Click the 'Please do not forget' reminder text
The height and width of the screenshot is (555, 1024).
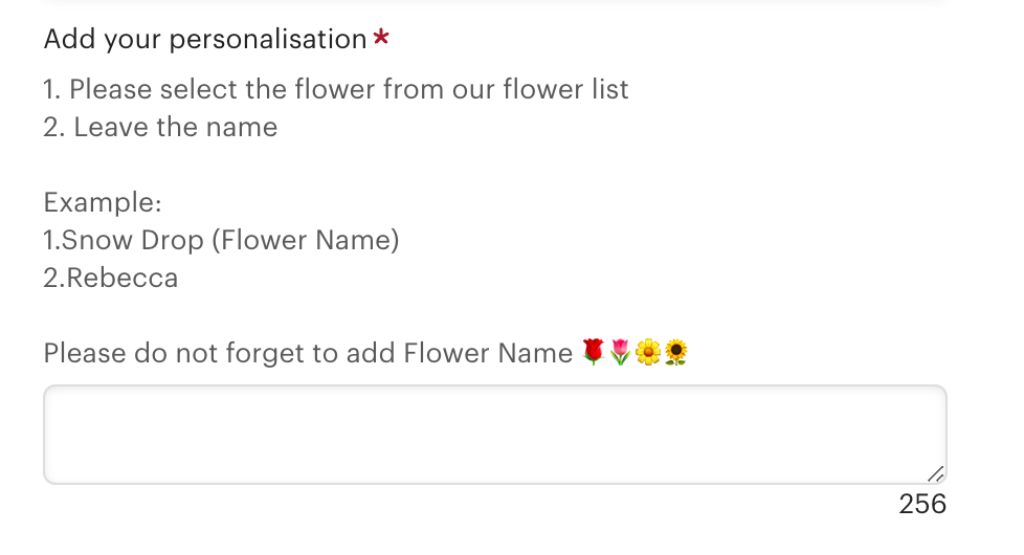308,353
